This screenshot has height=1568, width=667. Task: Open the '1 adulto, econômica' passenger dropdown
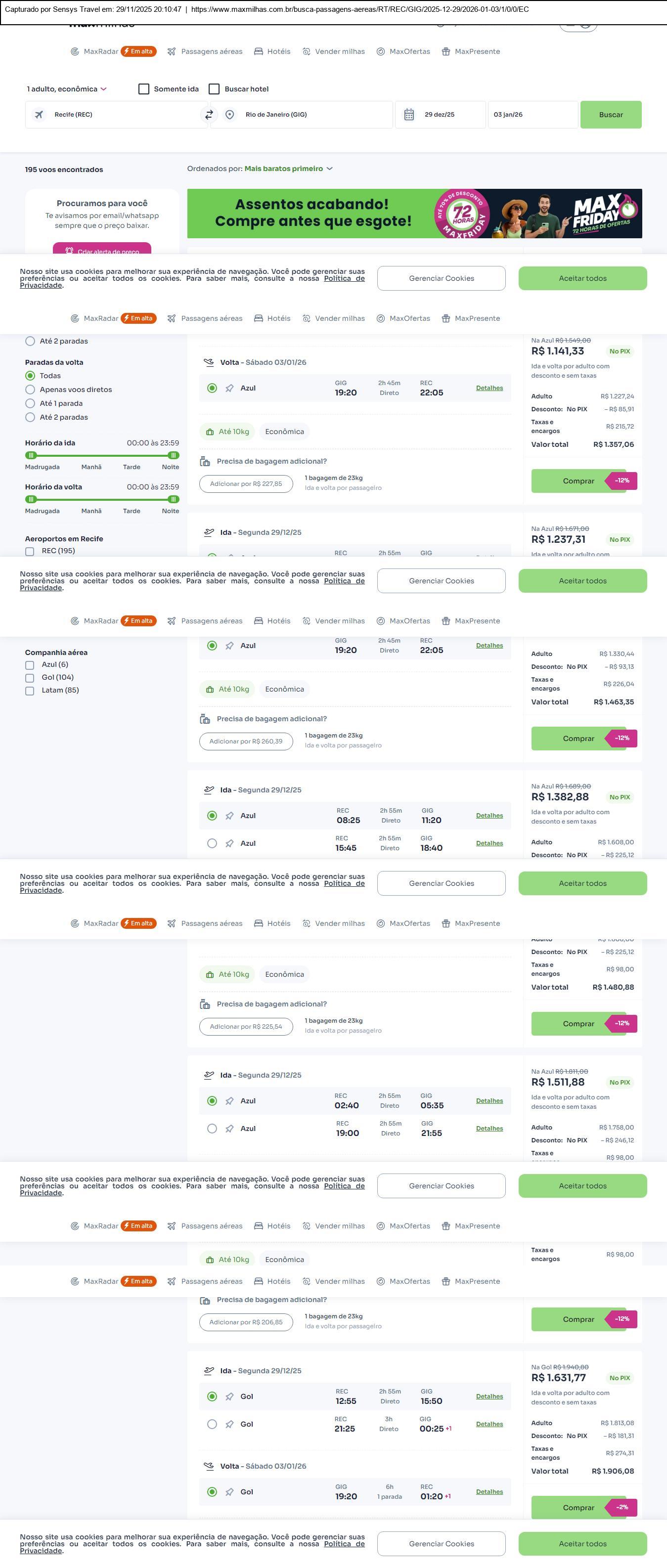pos(66,89)
